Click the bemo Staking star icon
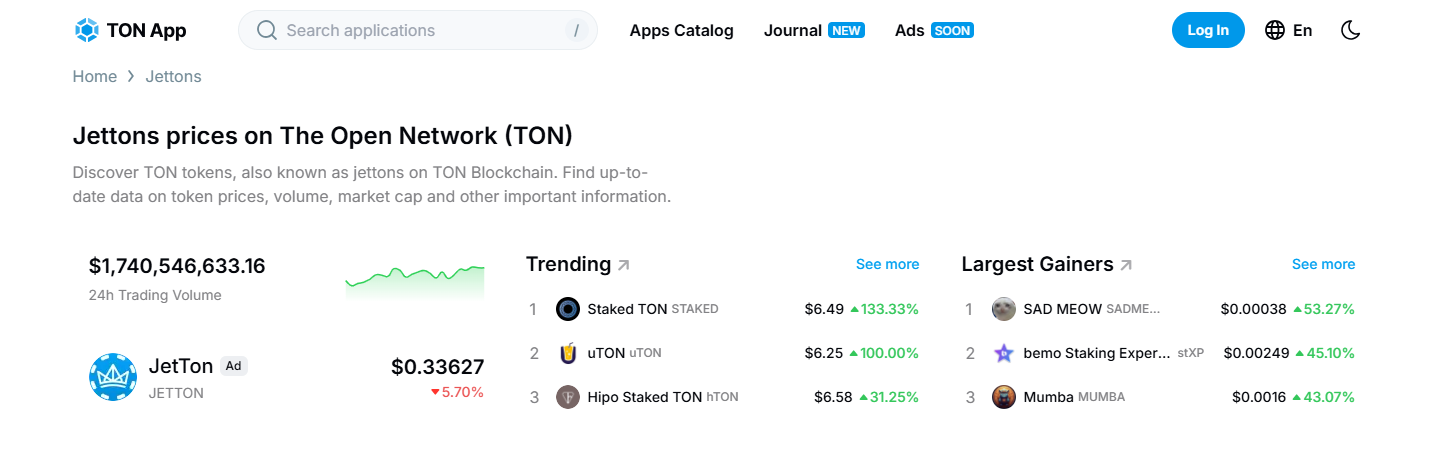 point(1004,353)
